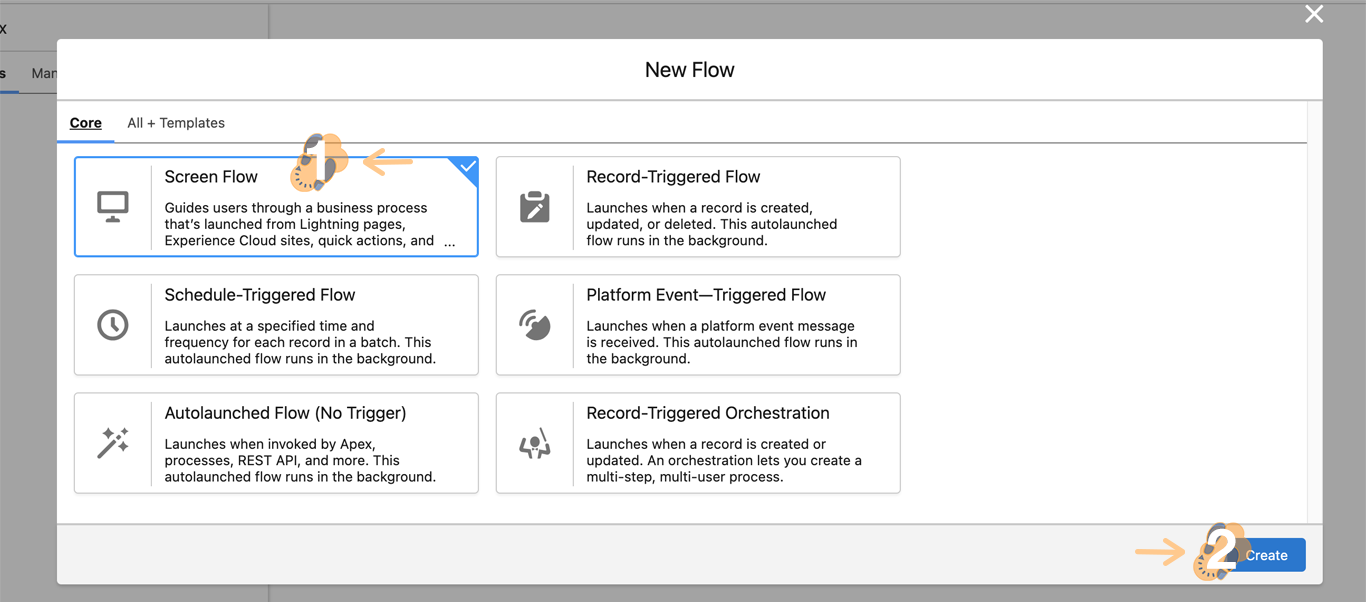The image size is (1366, 602).
Task: Pick Platform Event—Triggered Flow title
Action: click(706, 295)
